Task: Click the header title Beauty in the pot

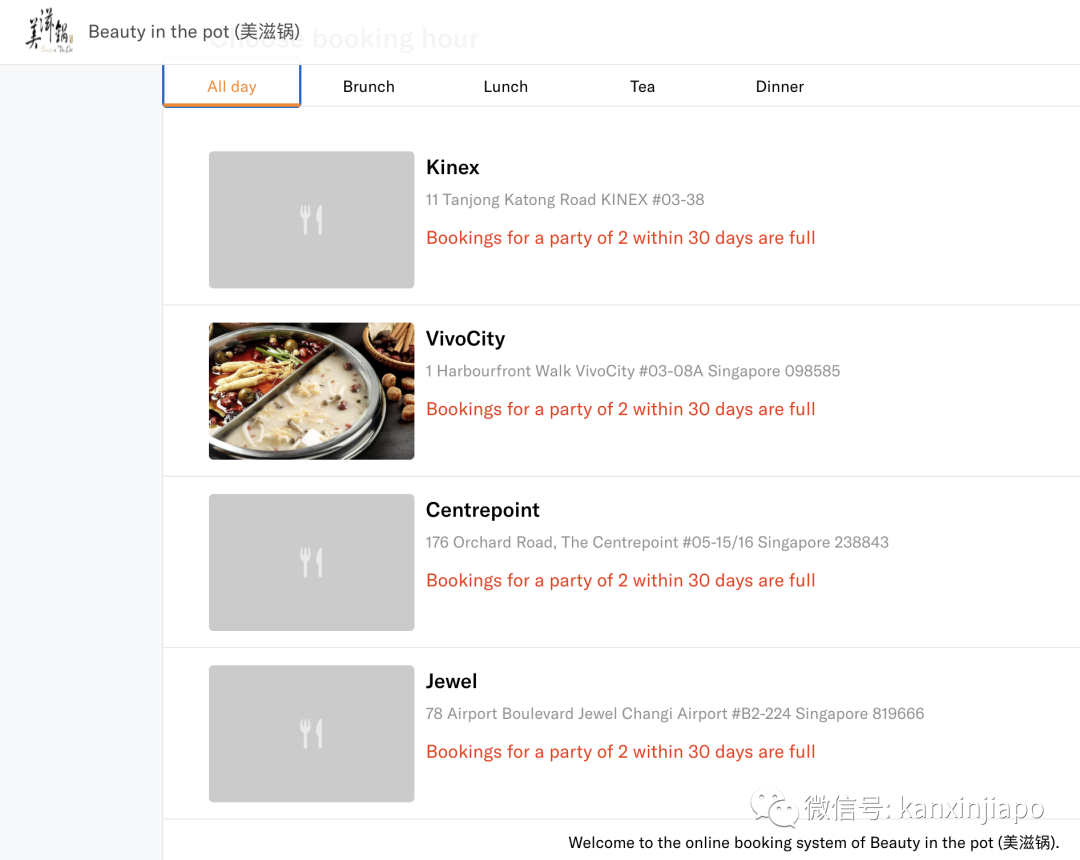Action: pos(194,32)
